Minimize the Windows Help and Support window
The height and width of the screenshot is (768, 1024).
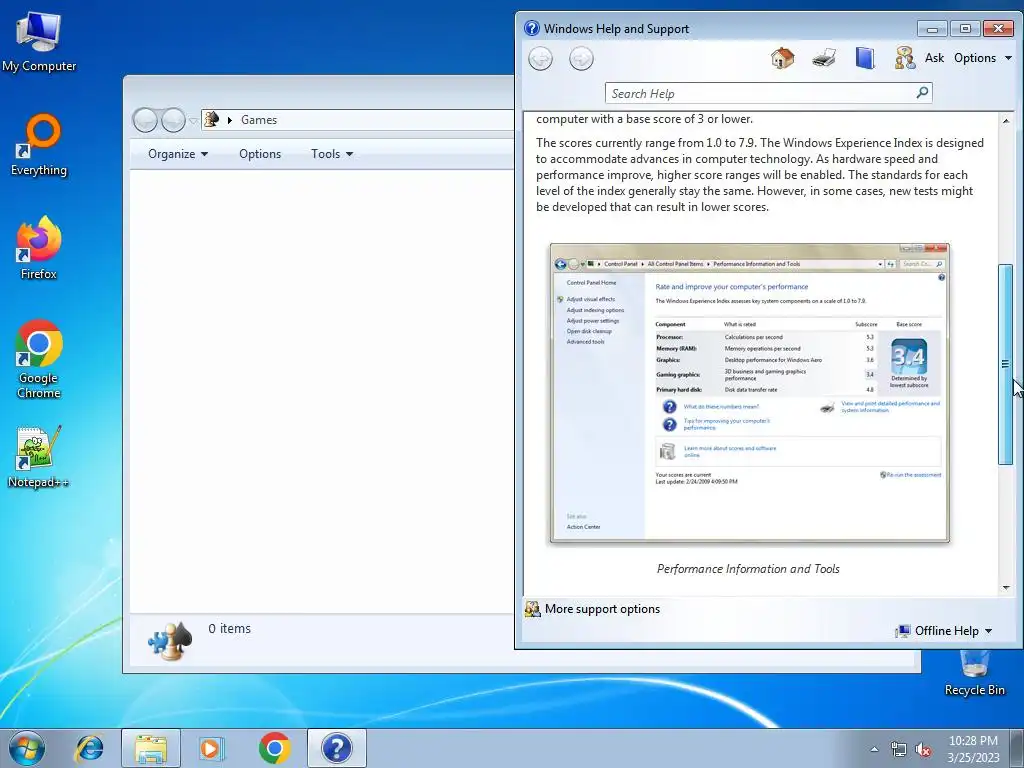coord(932,29)
